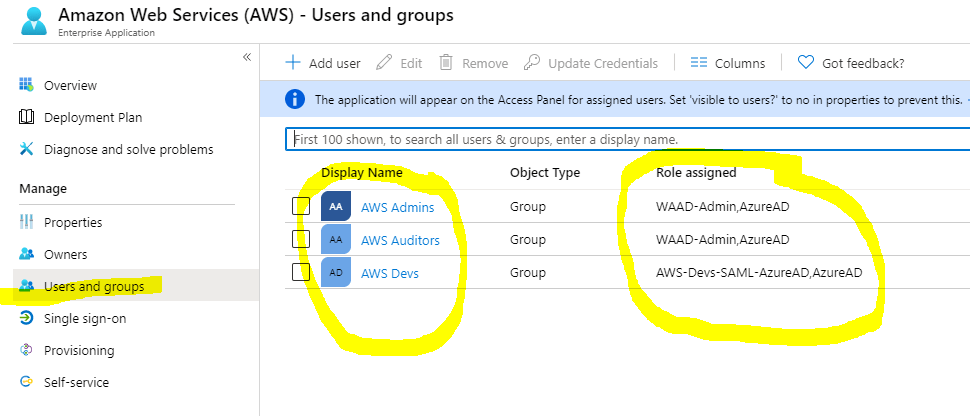Open the Deployment Plan page
Image resolution: width=970 pixels, height=416 pixels.
coord(93,117)
